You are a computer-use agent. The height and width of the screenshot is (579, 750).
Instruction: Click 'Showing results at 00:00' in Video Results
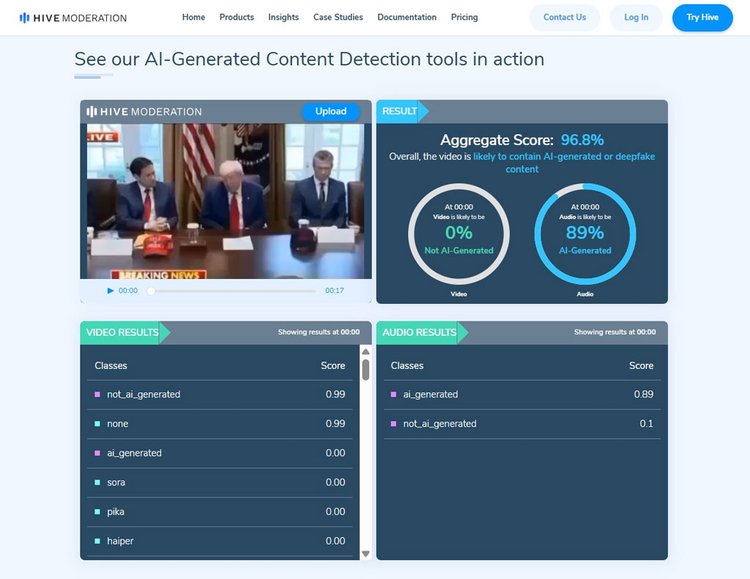319,332
